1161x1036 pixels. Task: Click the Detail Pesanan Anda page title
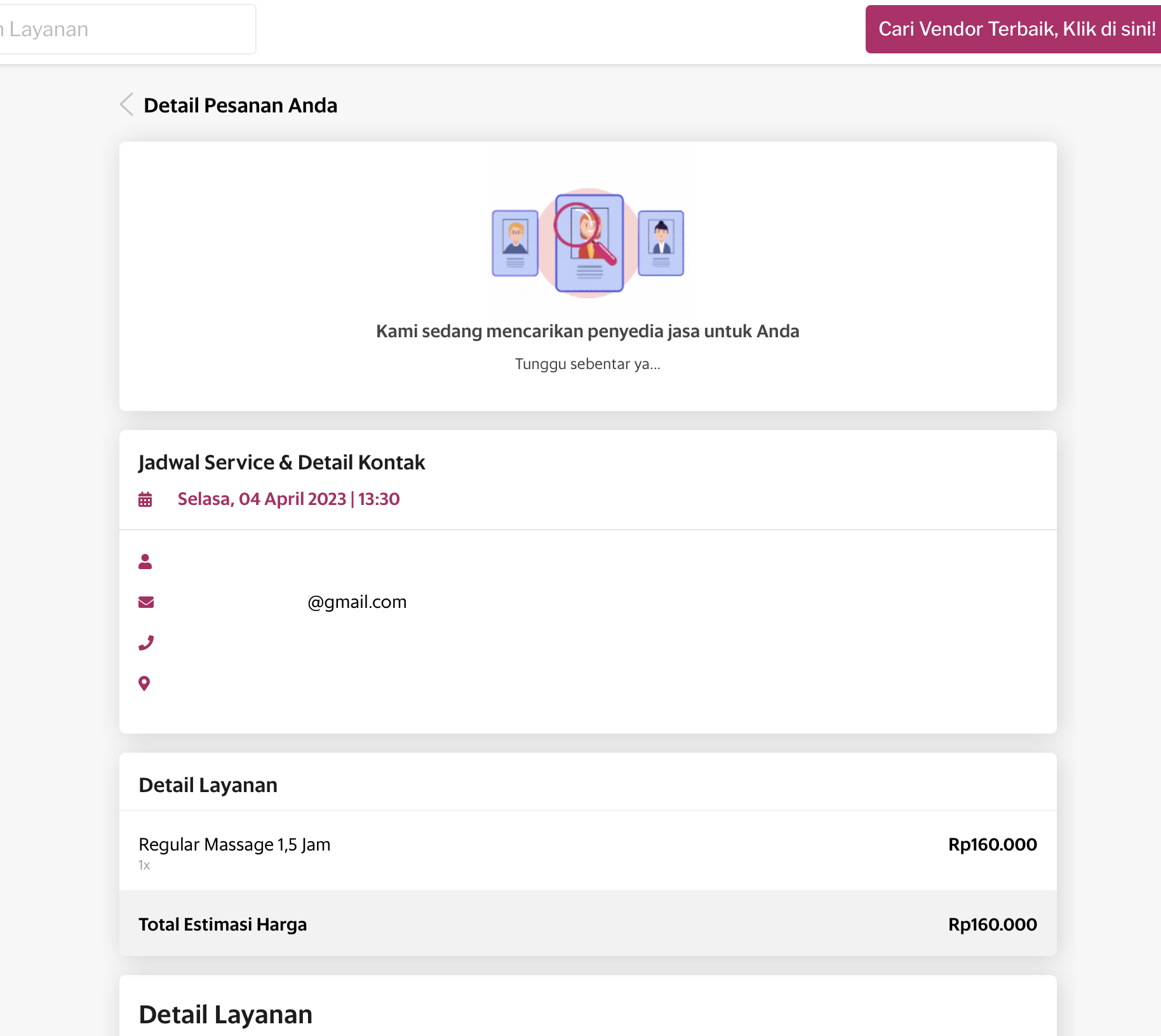(x=241, y=105)
